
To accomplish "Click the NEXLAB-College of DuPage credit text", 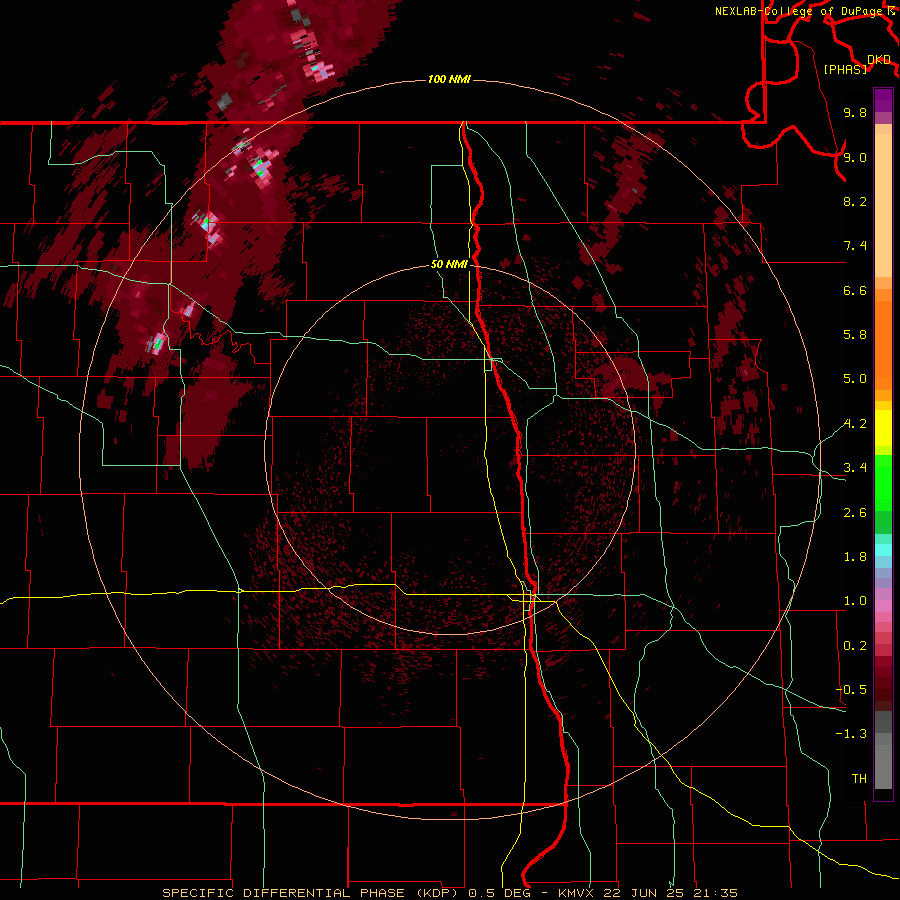I will (x=798, y=11).
